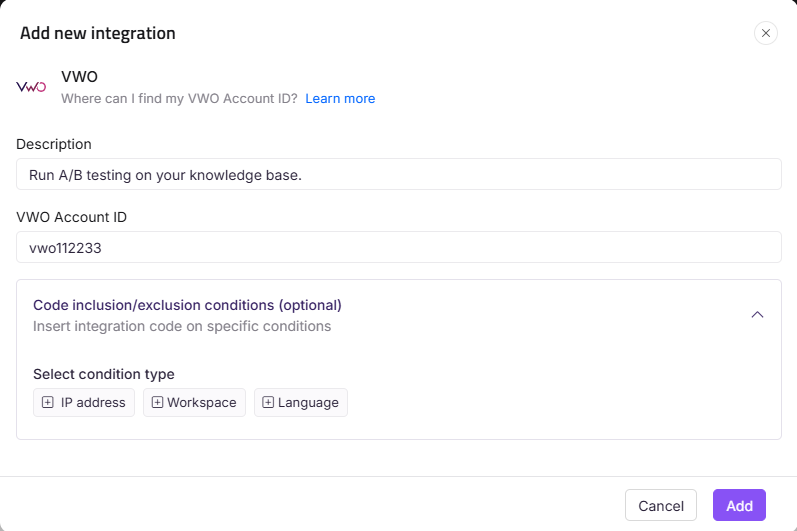Click Add to save the VWO integration
The height and width of the screenshot is (531, 797).
click(739, 505)
